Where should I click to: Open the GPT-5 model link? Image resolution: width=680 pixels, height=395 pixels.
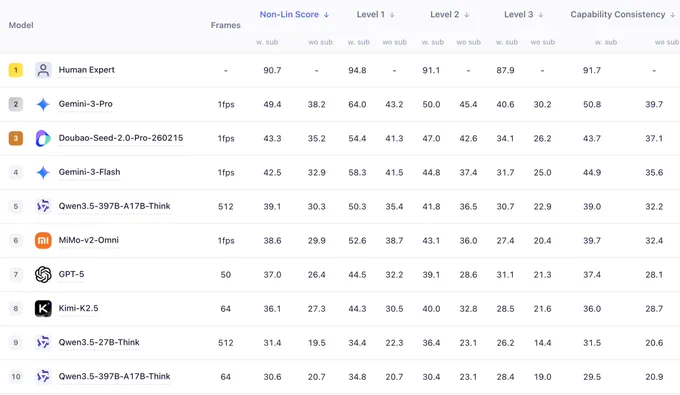[71, 274]
